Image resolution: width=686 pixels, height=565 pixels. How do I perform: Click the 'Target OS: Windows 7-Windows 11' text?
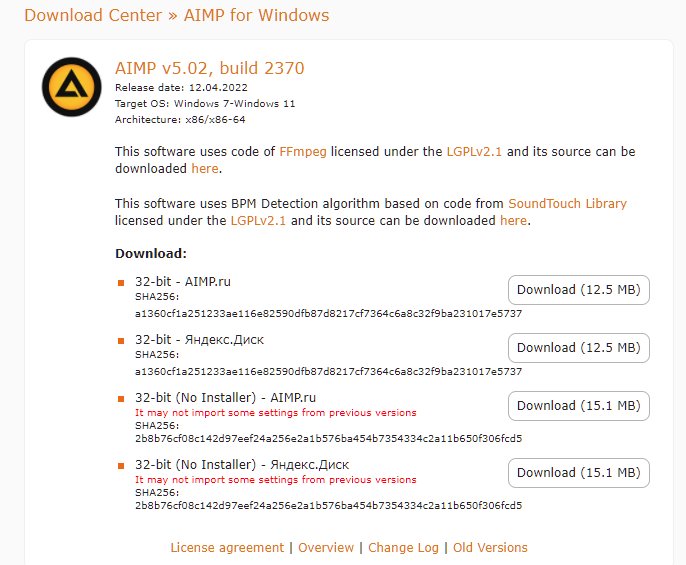pos(205,104)
